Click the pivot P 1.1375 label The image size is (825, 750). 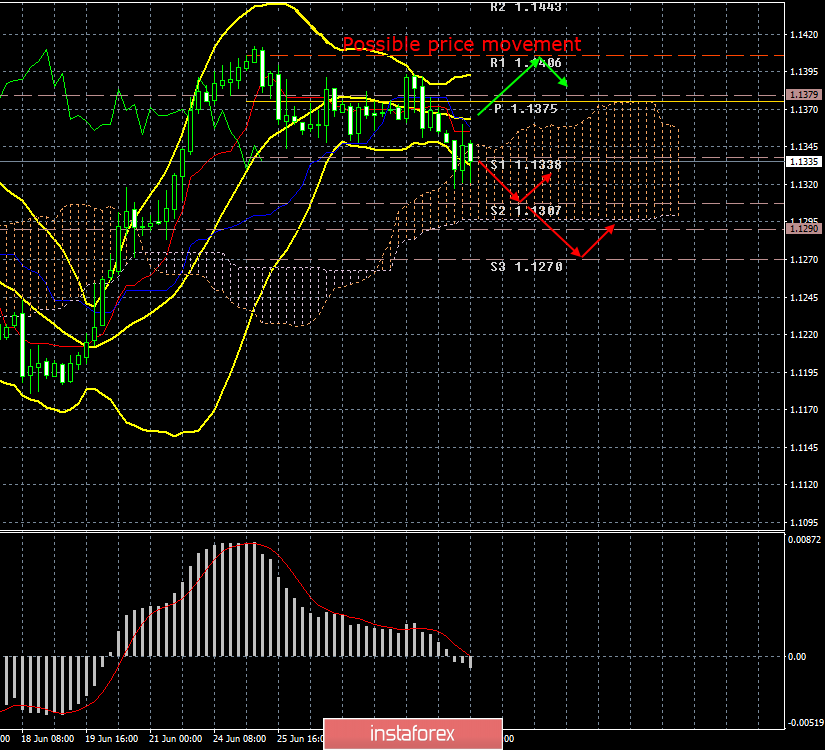click(x=526, y=109)
